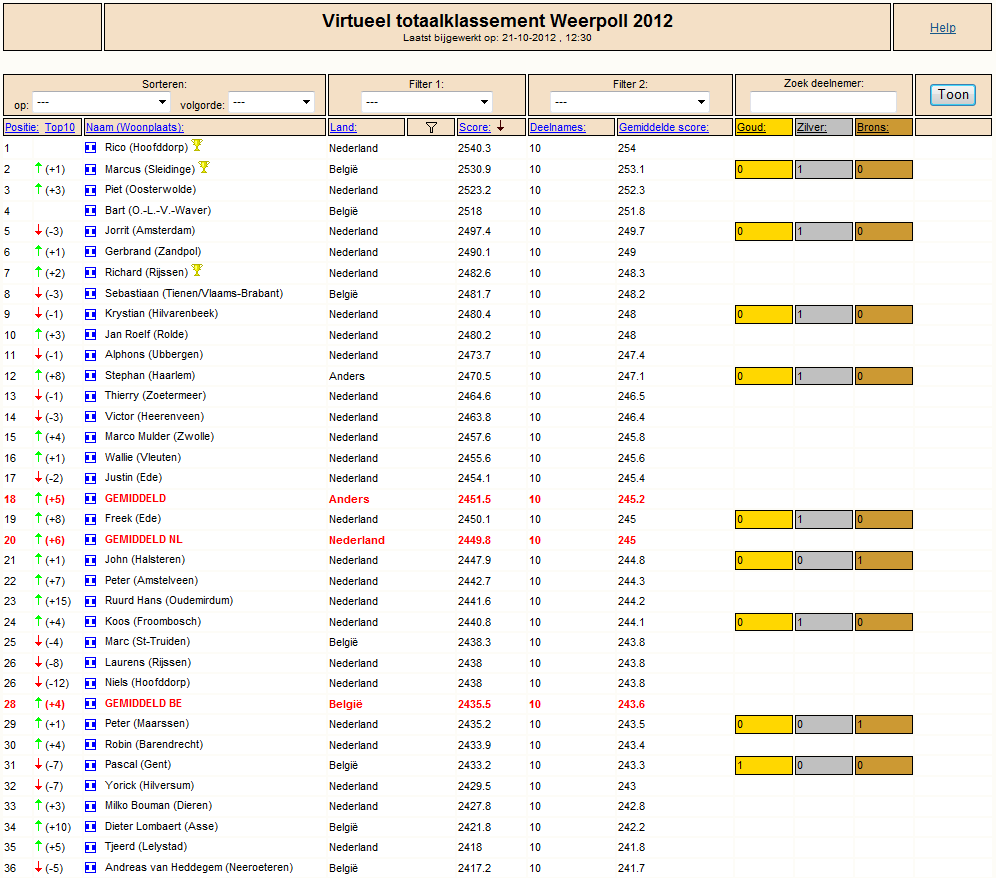Click the name Marc (St-Truiden)
This screenshot has height=878, width=996.
point(148,641)
